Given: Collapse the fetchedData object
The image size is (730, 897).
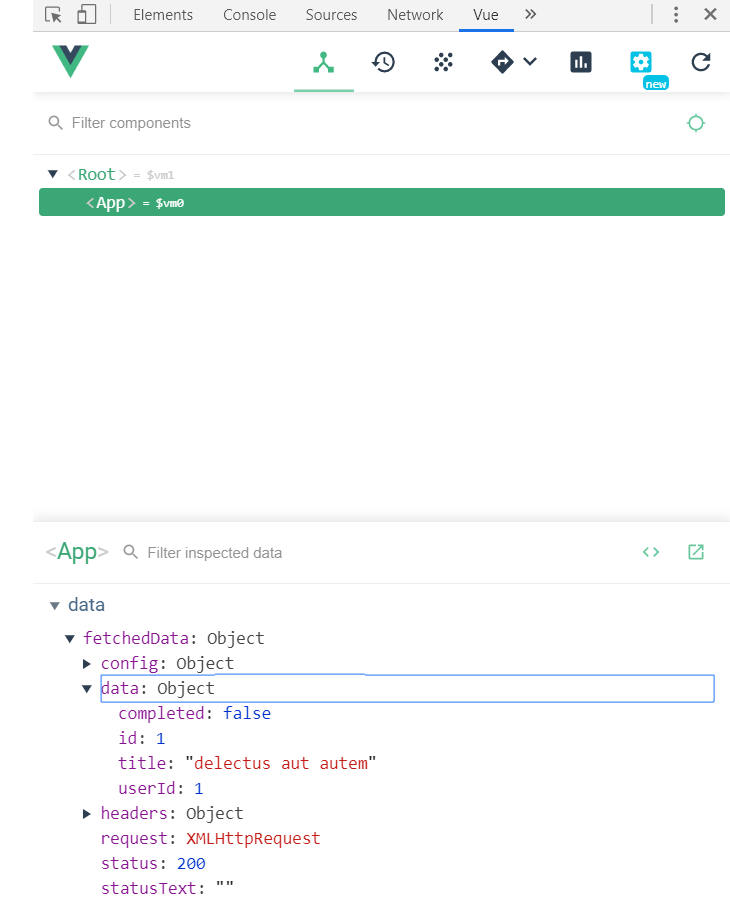Looking at the screenshot, I should pos(69,638).
